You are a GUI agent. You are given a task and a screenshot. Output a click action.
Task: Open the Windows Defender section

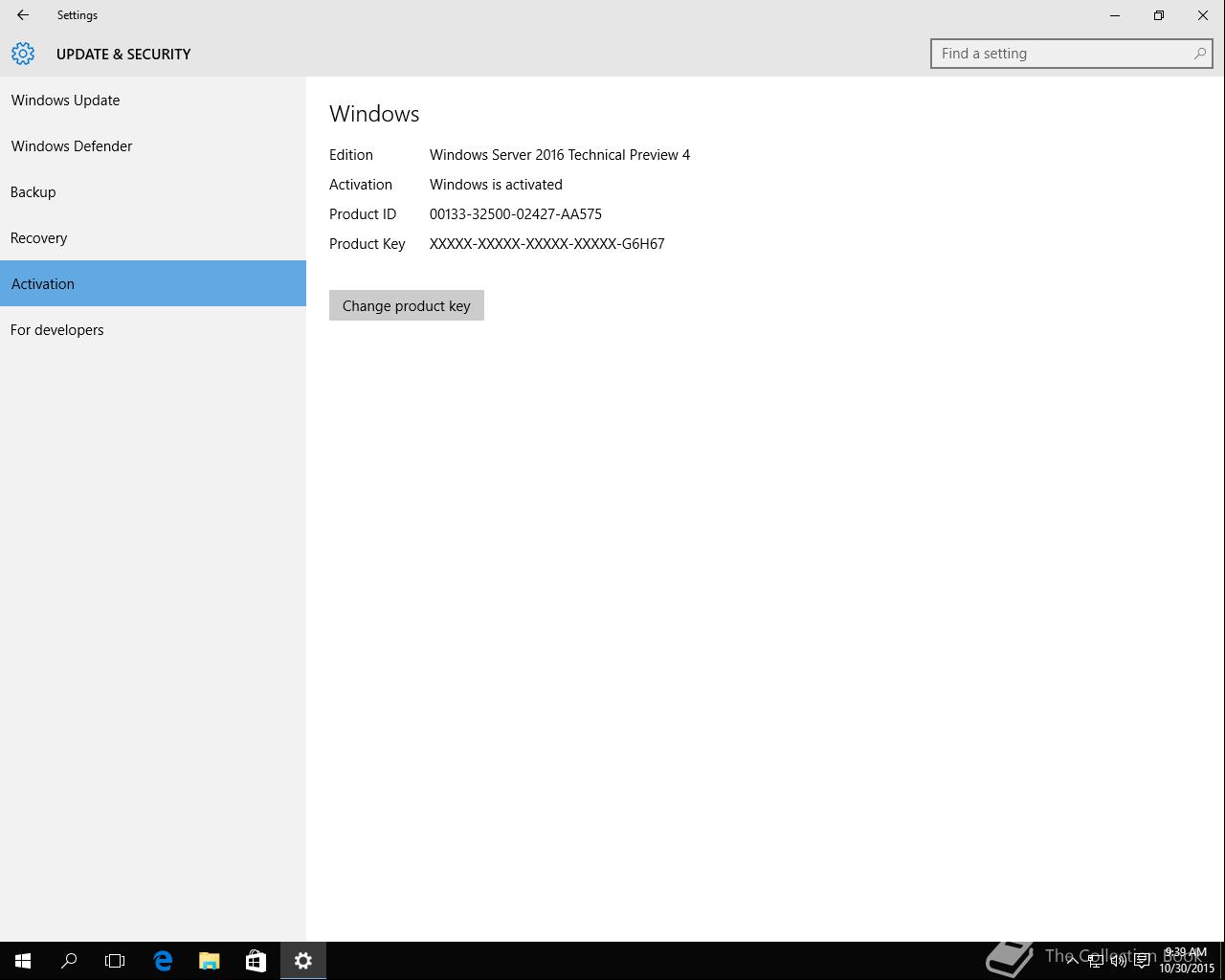pos(153,145)
